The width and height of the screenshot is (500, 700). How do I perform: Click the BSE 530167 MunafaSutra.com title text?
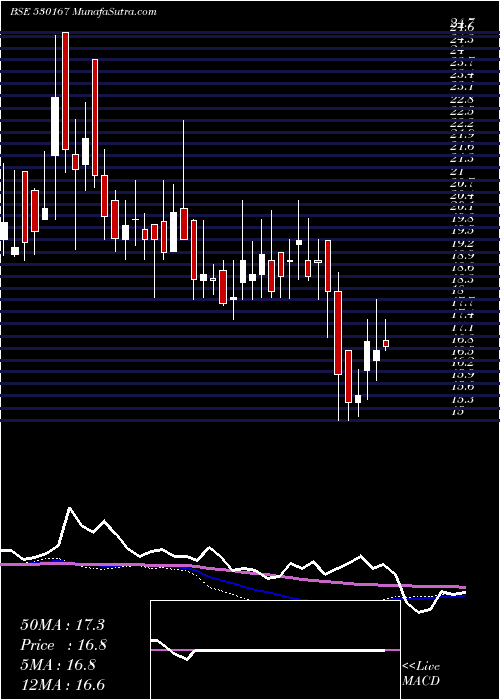click(83, 12)
